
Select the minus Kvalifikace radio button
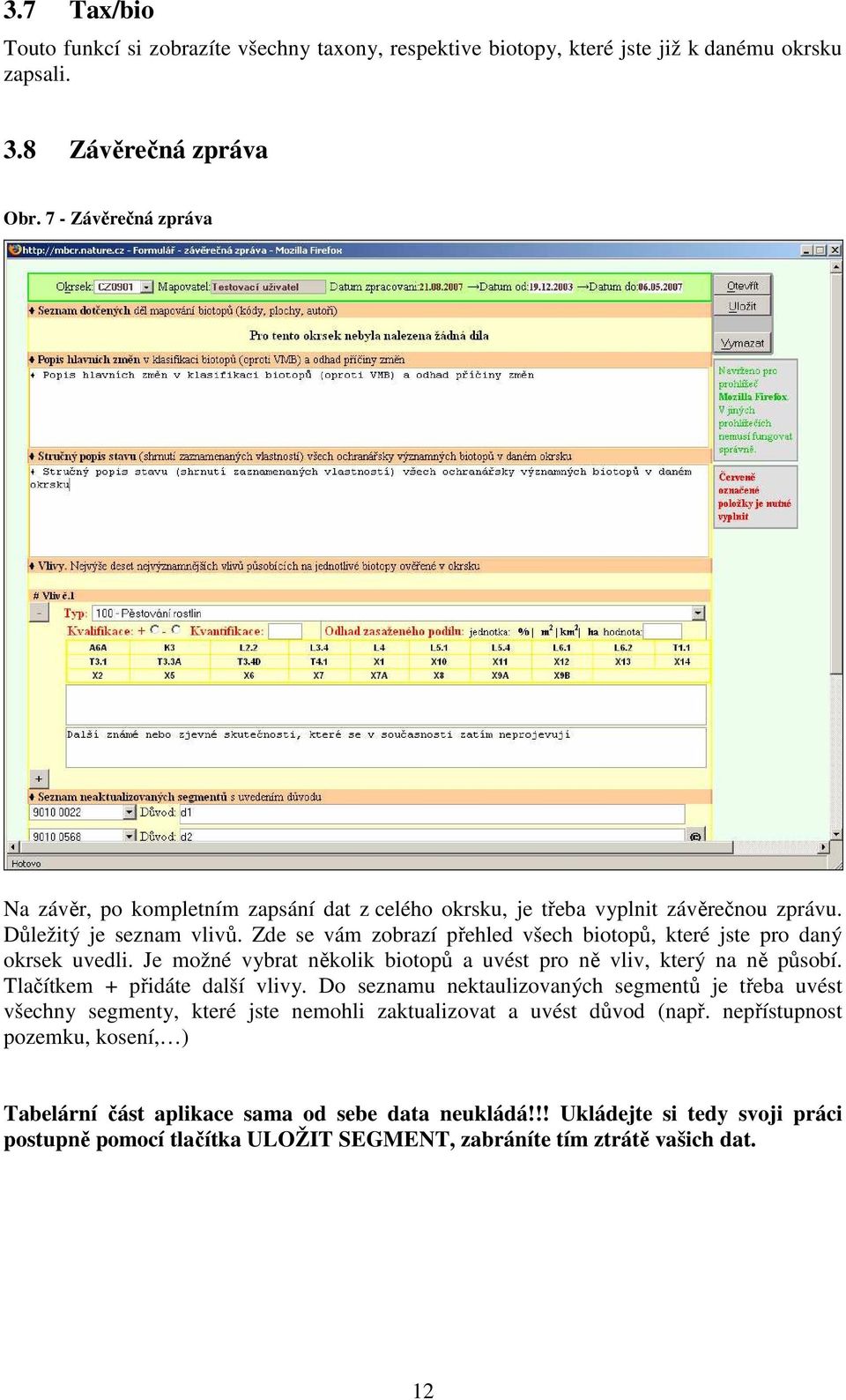click(x=175, y=630)
